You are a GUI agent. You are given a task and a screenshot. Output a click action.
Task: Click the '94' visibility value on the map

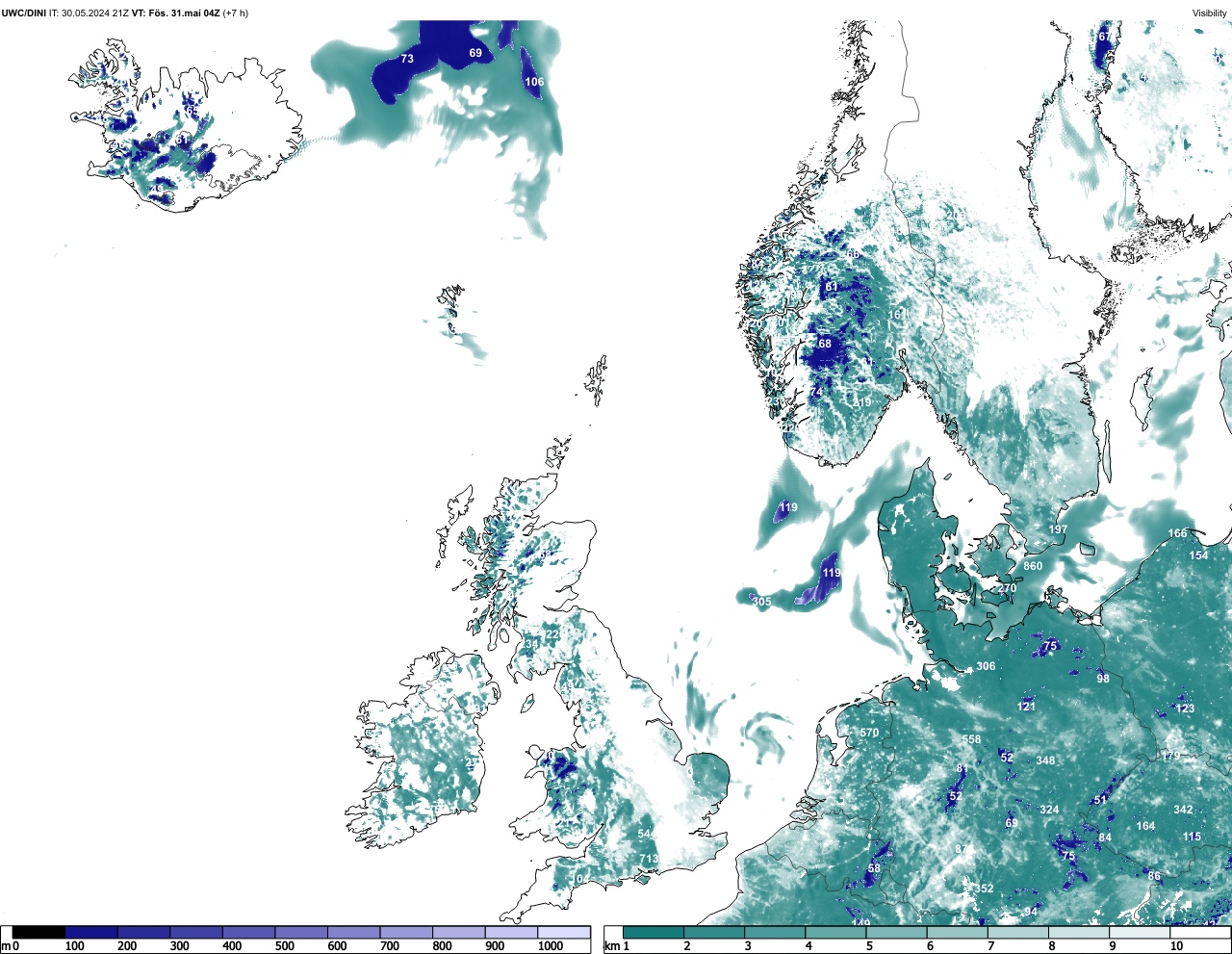(x=1031, y=912)
